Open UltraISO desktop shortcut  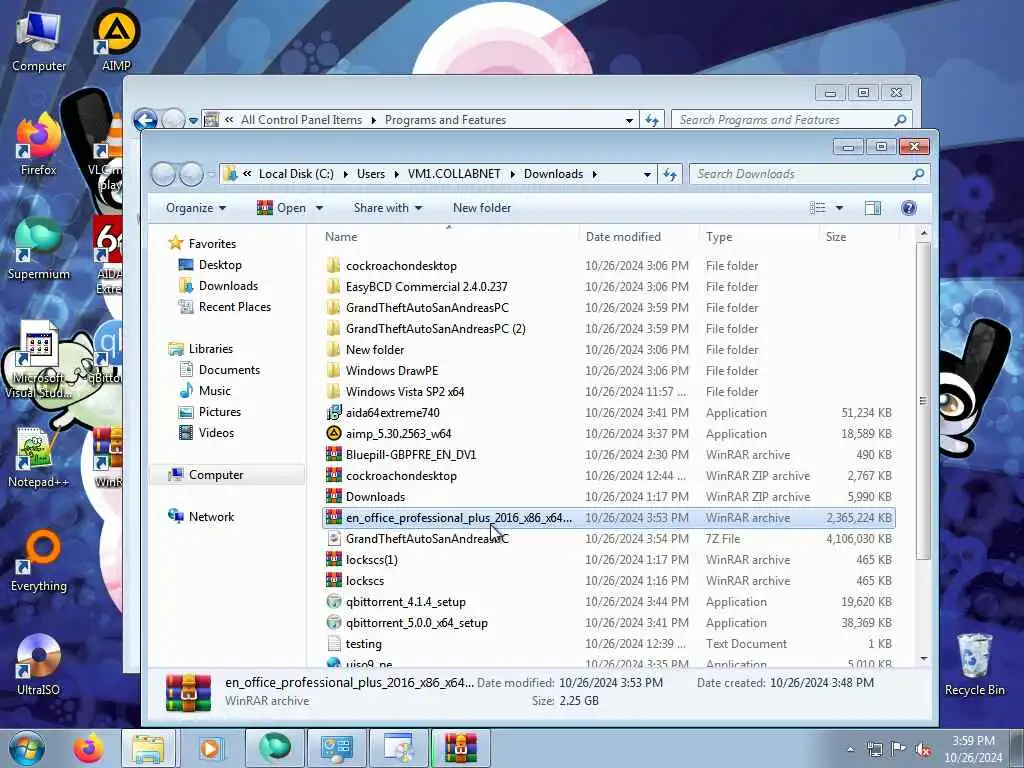(x=39, y=665)
